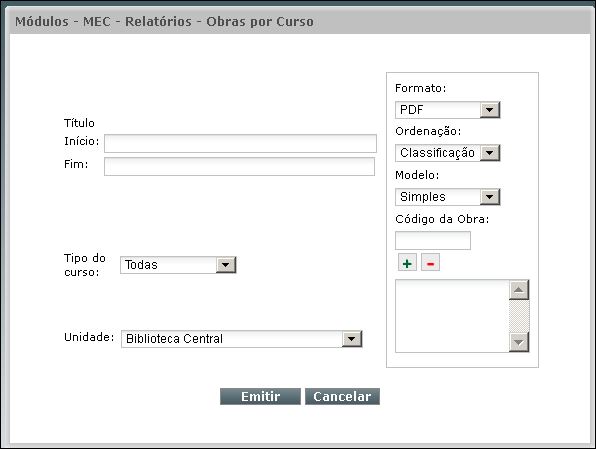Click the Código da Obra text field
This screenshot has height=449, width=596.
pos(433,240)
